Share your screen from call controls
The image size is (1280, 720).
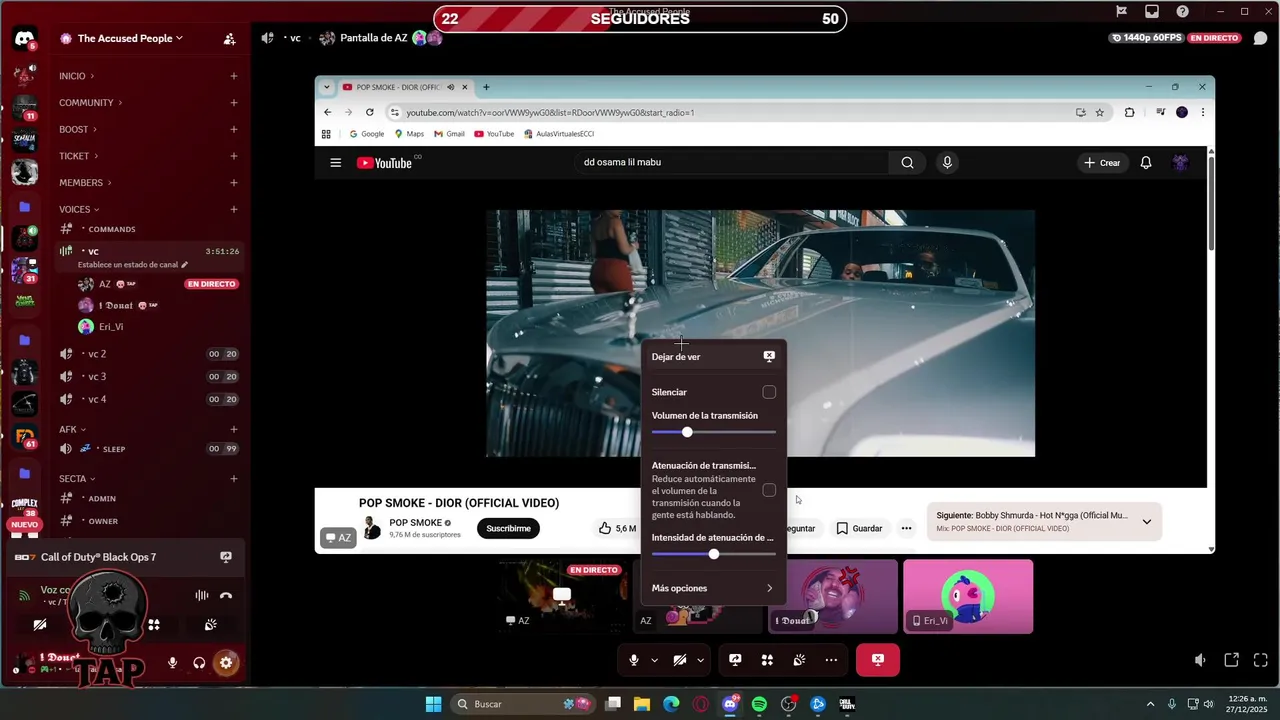pyautogui.click(x=735, y=660)
